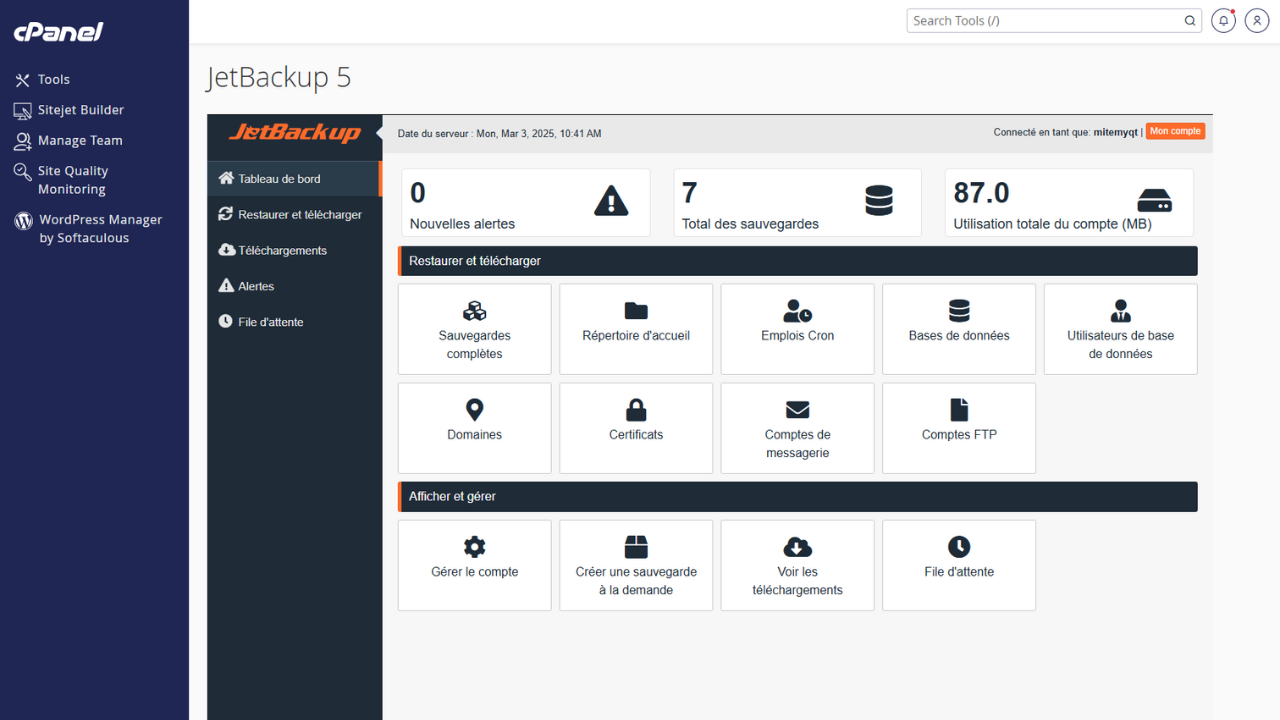Click the Bases de données database icon
The width and height of the screenshot is (1280, 720).
[959, 311]
